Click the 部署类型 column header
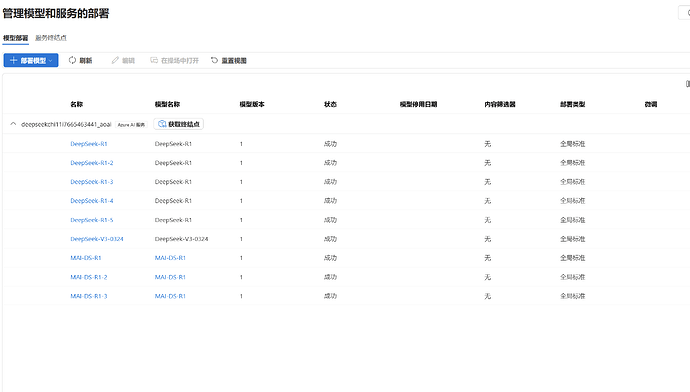The image size is (690, 392). [573, 104]
